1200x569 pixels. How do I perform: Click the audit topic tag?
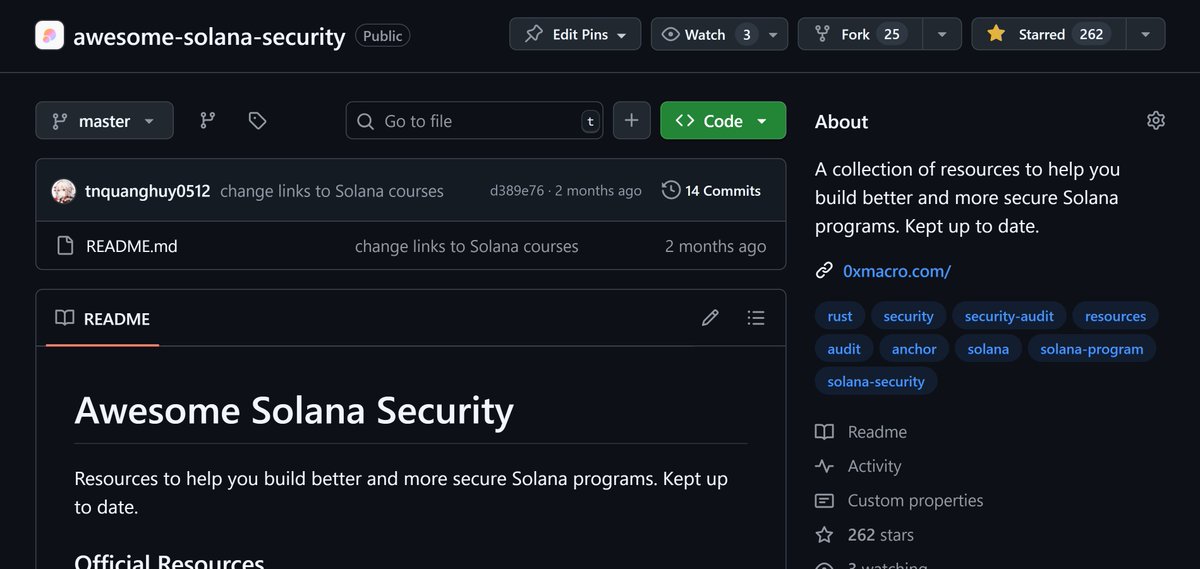tap(844, 349)
